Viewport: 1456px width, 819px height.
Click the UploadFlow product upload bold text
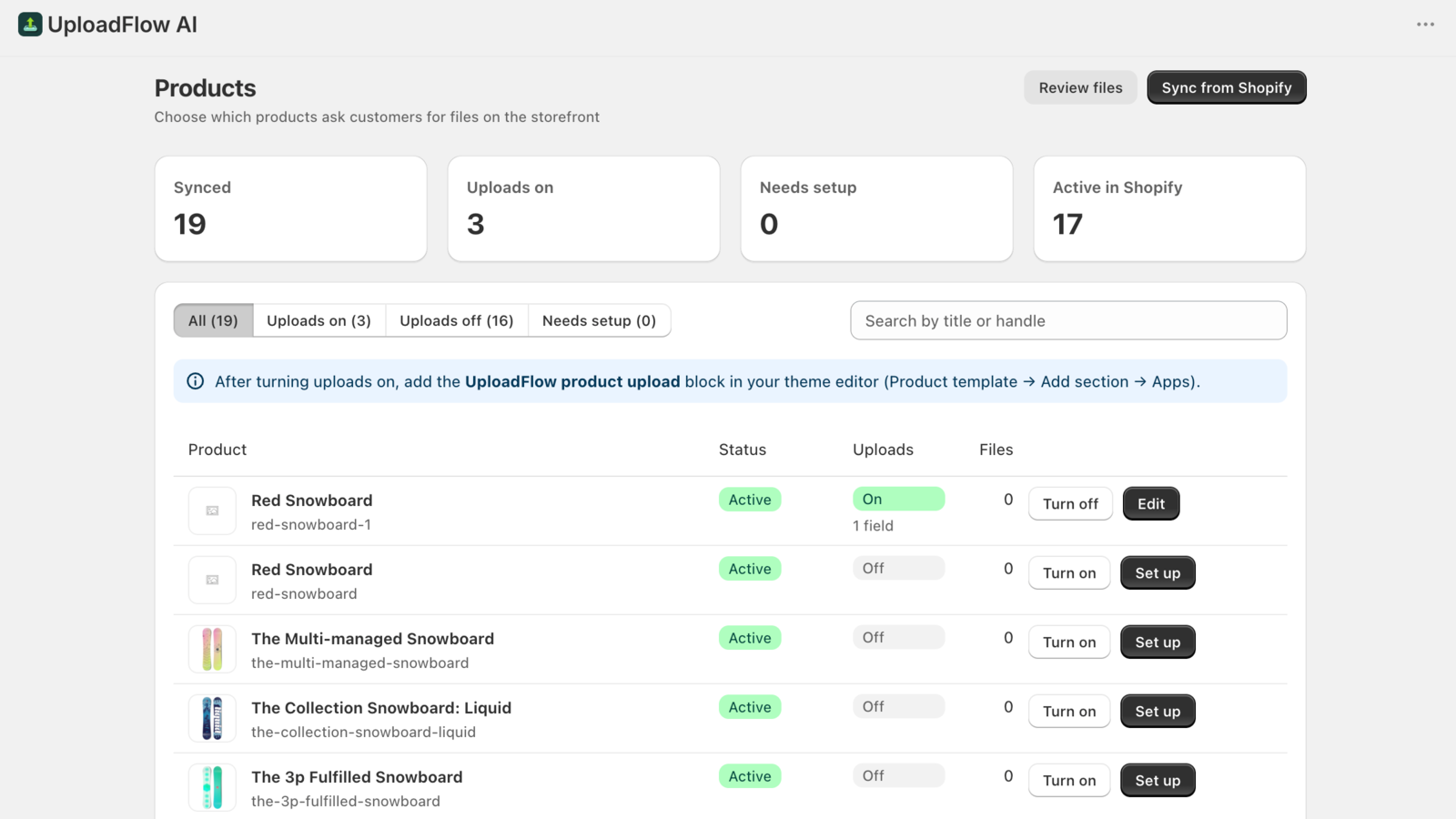point(572,381)
